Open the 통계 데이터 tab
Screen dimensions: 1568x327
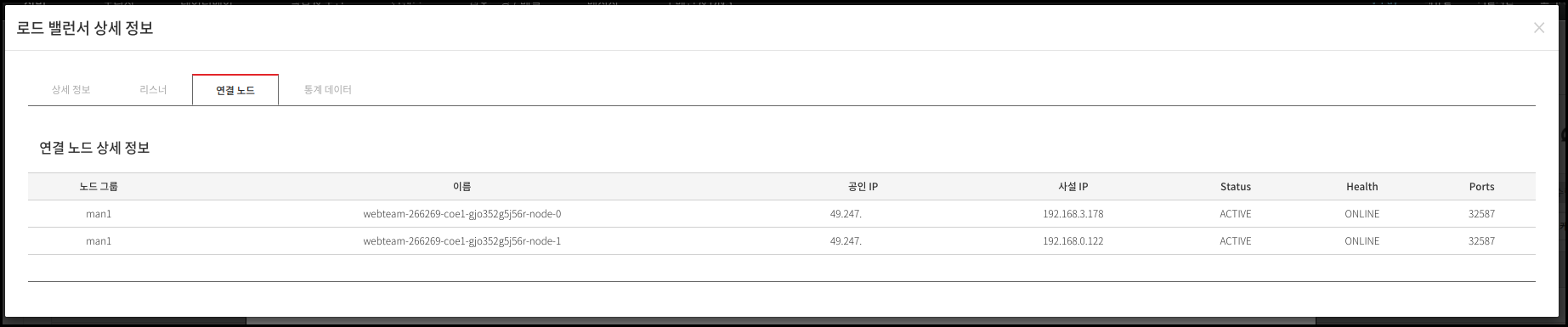(x=328, y=89)
